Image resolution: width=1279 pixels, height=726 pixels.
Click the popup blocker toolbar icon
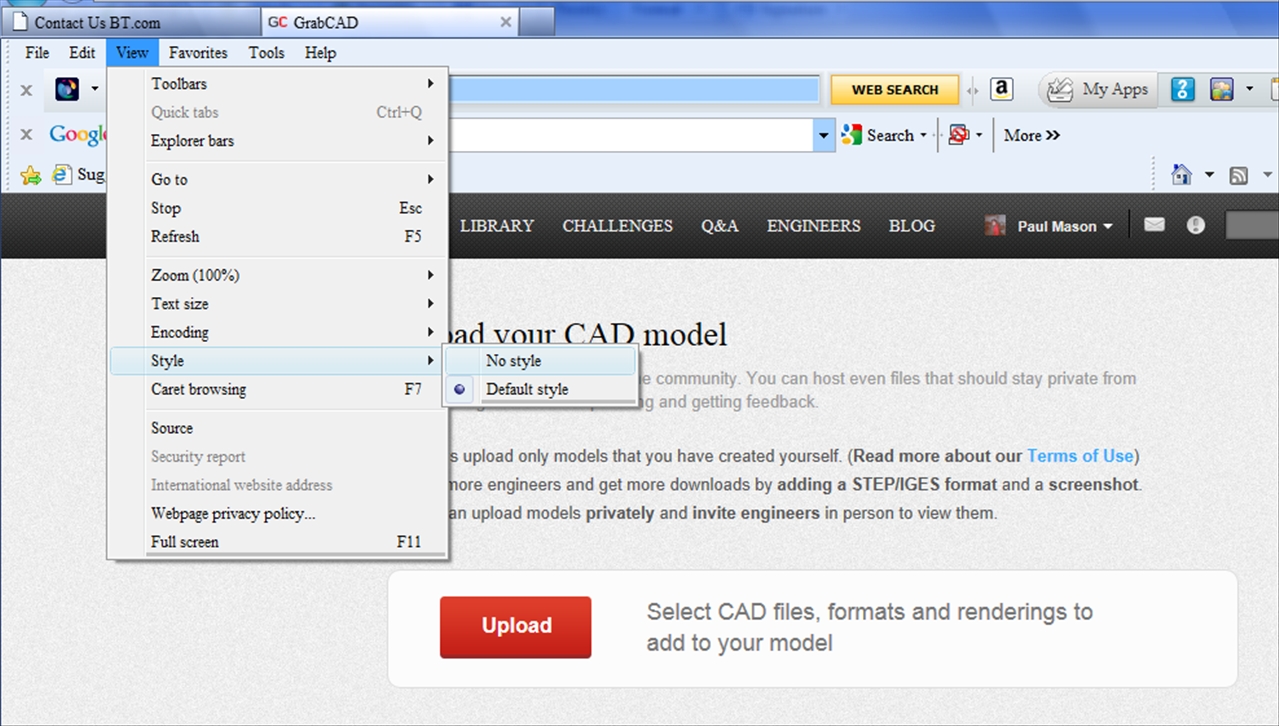(957, 135)
